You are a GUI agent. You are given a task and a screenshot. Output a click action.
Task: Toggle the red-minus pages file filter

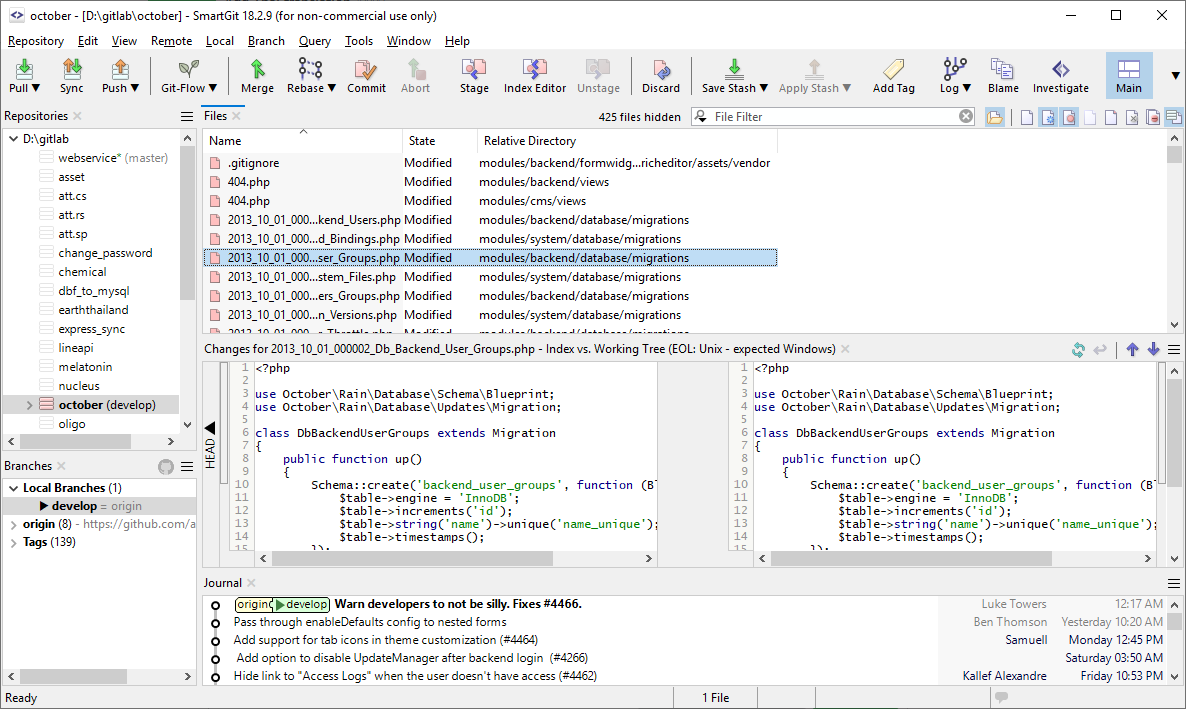tap(1153, 117)
